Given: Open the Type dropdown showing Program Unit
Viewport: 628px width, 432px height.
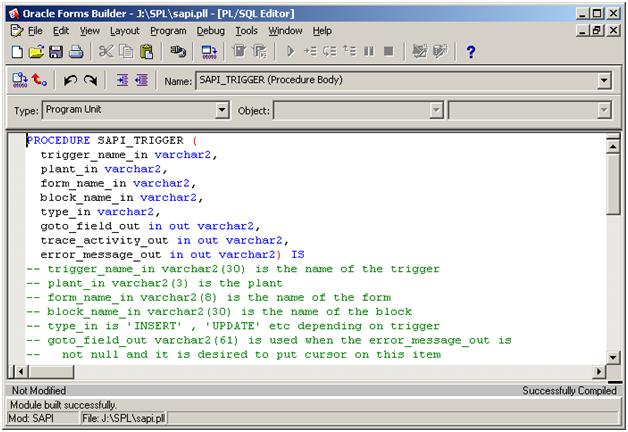Looking at the screenshot, I should click(x=222, y=110).
